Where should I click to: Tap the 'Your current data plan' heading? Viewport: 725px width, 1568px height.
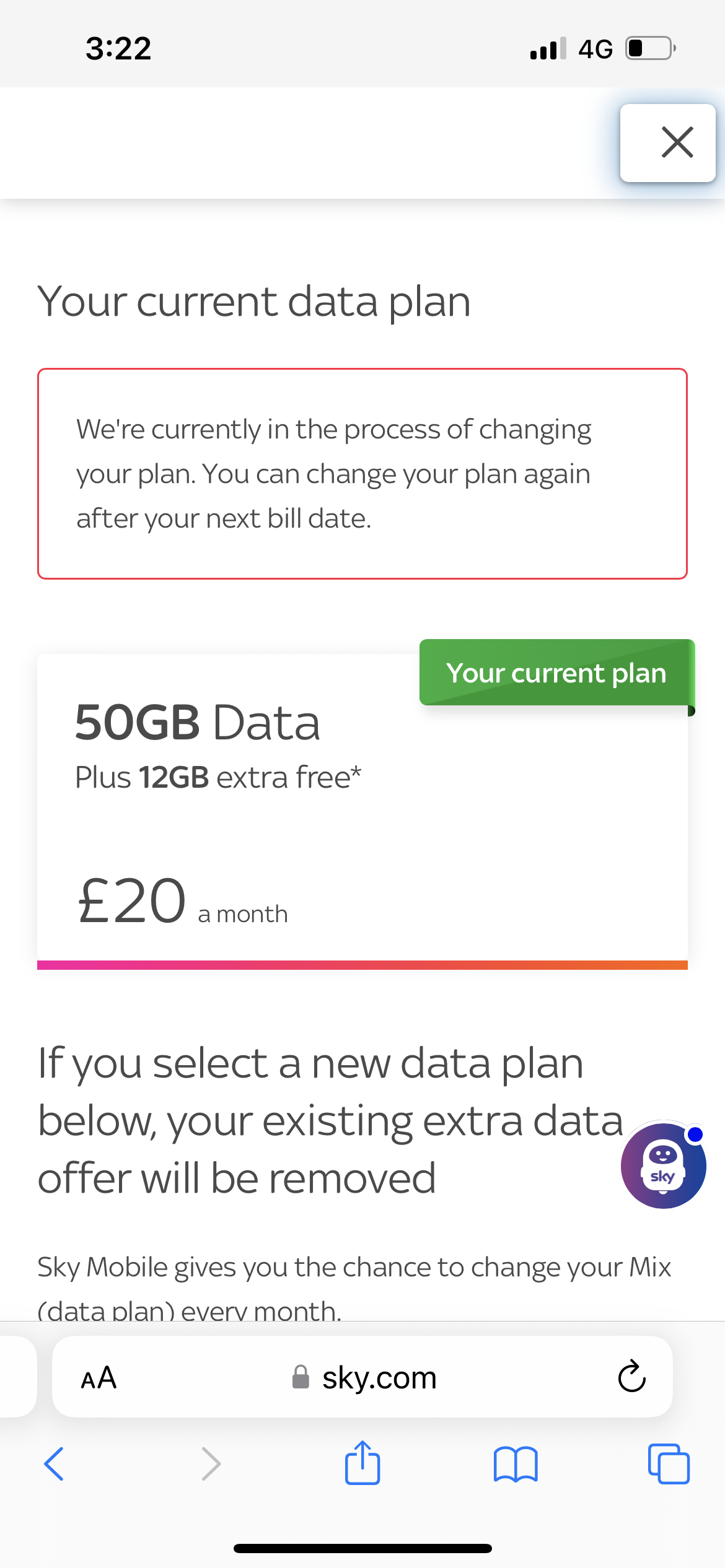pos(254,302)
